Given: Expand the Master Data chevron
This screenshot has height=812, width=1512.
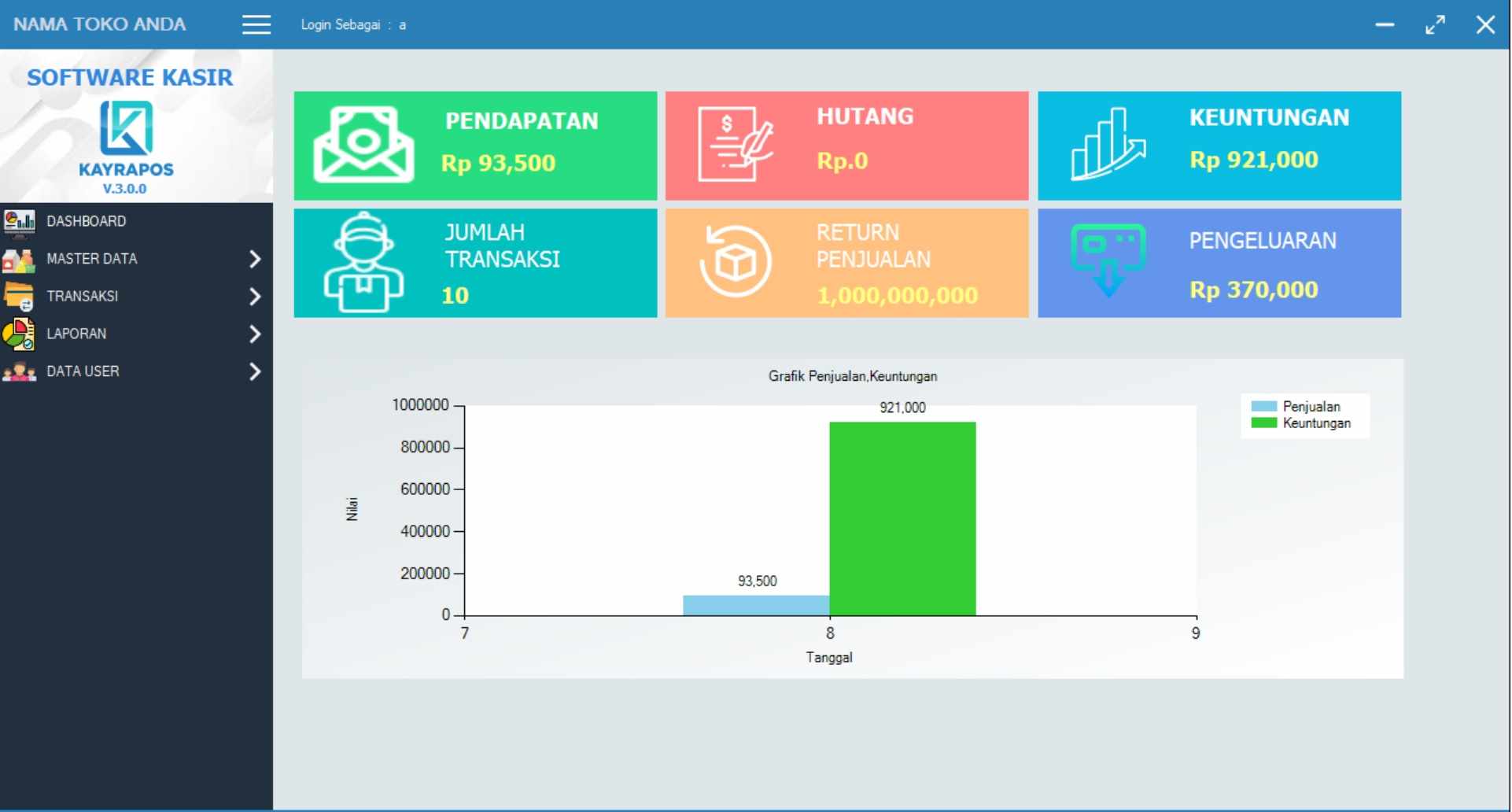Looking at the screenshot, I should coord(255,259).
